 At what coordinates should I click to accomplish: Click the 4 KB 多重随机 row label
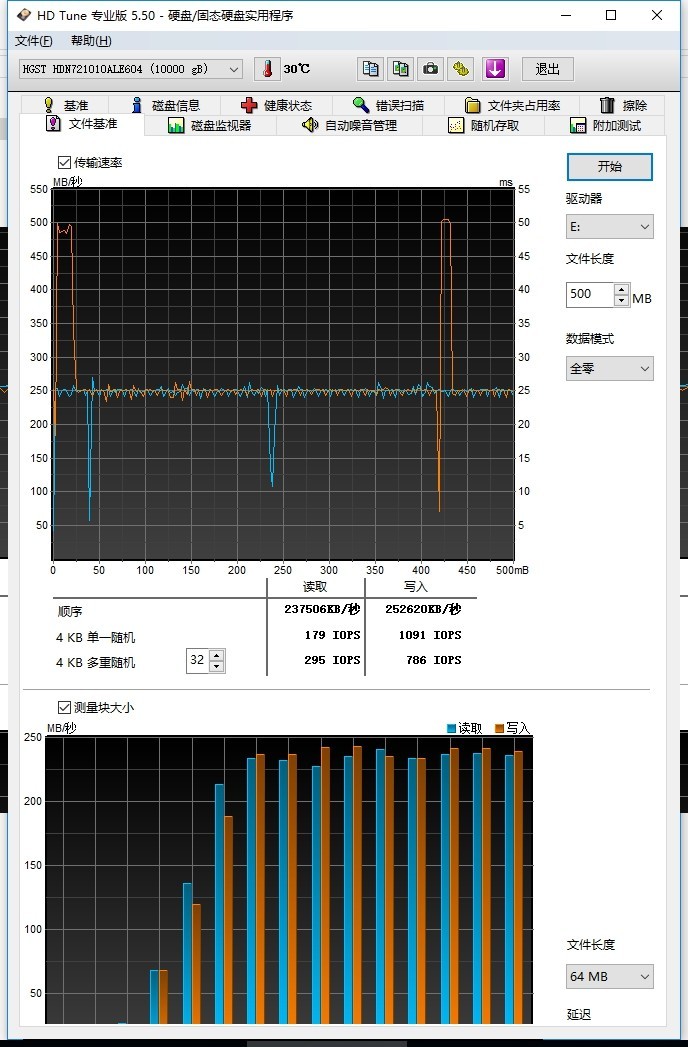(95, 662)
